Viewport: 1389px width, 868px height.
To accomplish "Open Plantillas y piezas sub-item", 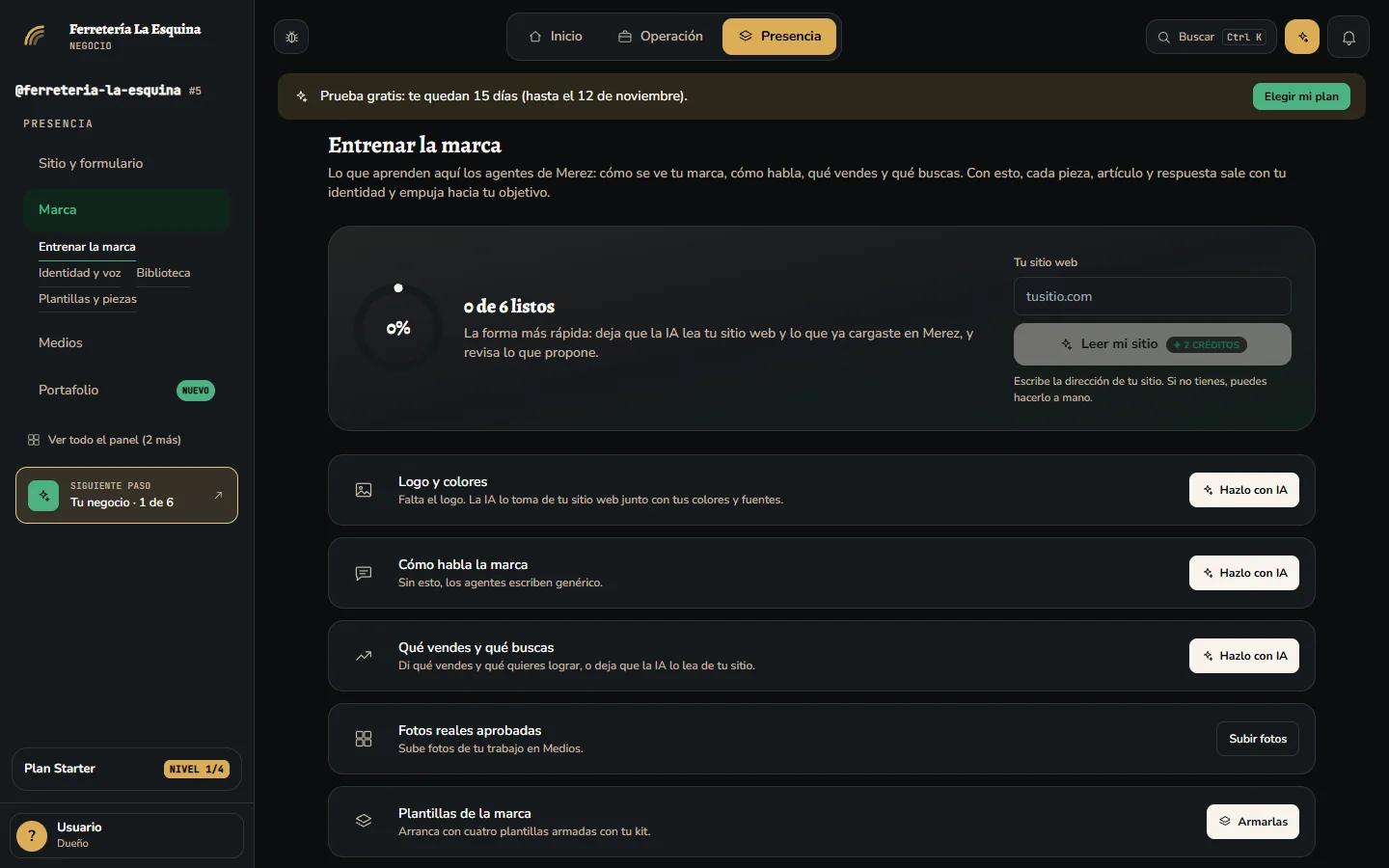I will 88,299.
